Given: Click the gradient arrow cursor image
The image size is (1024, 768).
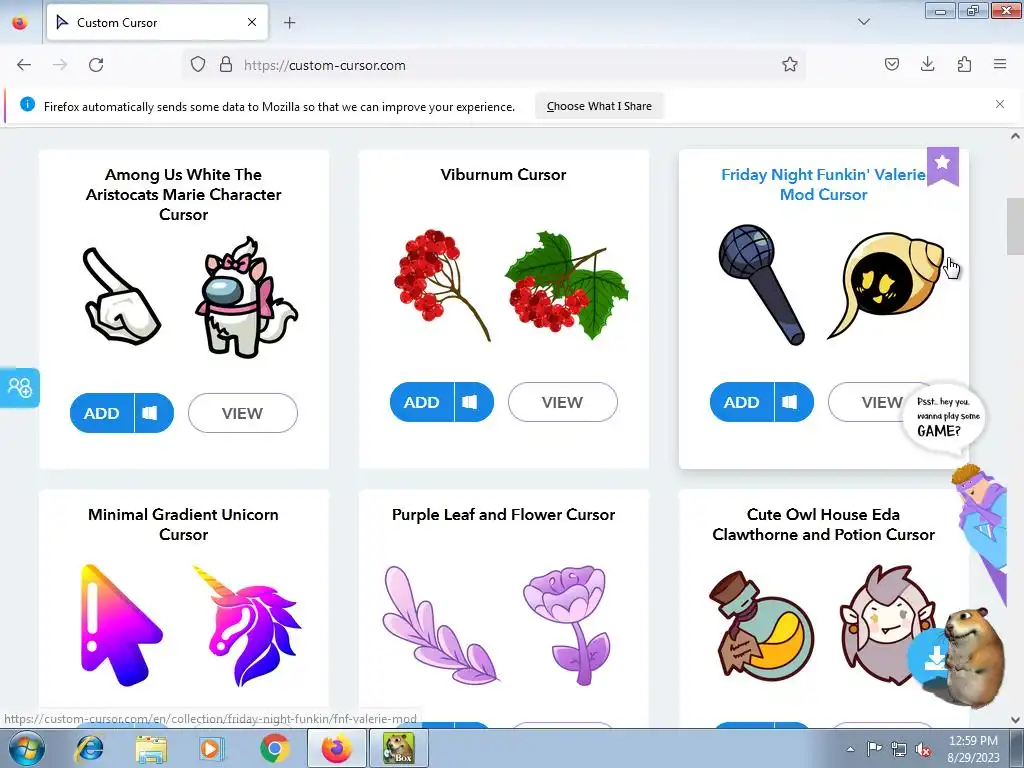Looking at the screenshot, I should tap(121, 625).
